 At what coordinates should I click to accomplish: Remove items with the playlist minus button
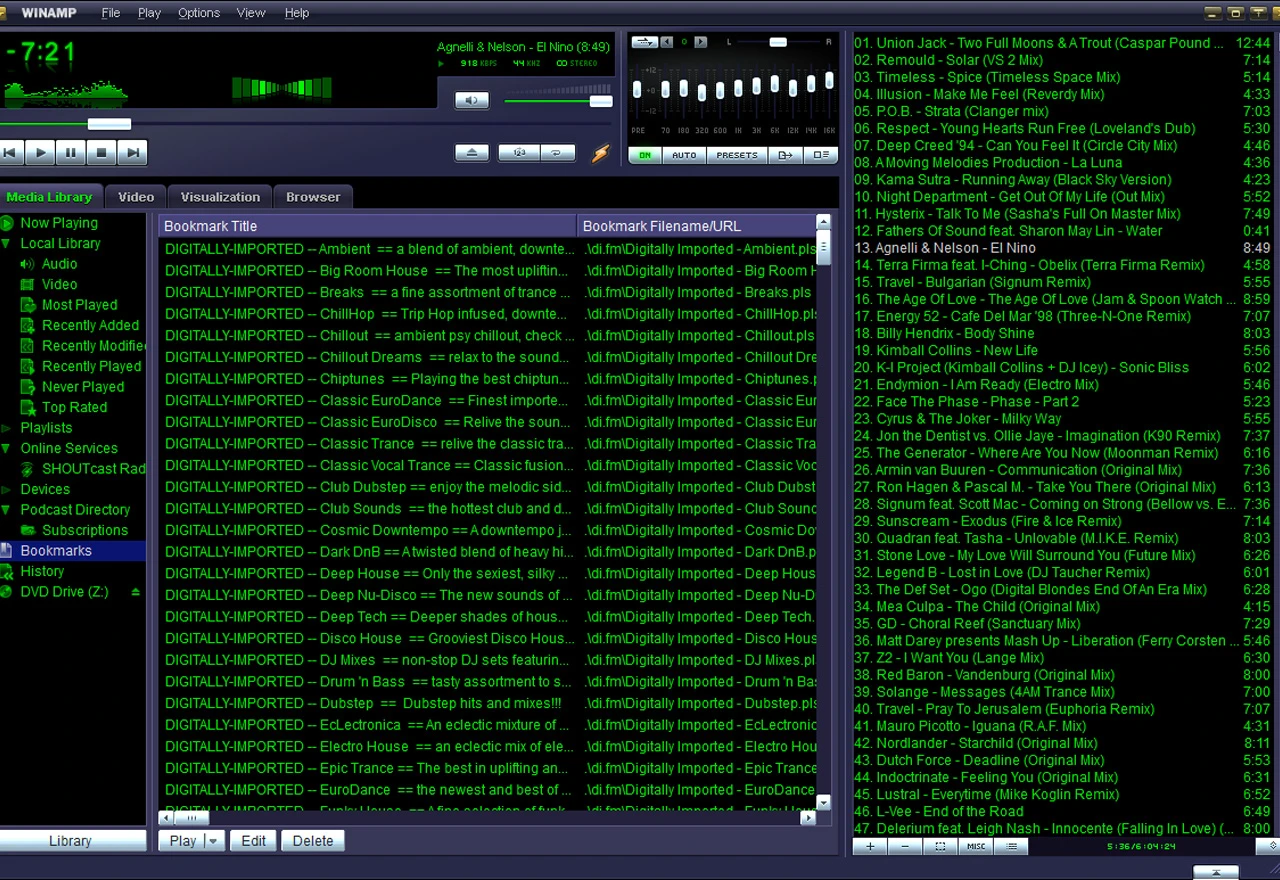coord(905,846)
